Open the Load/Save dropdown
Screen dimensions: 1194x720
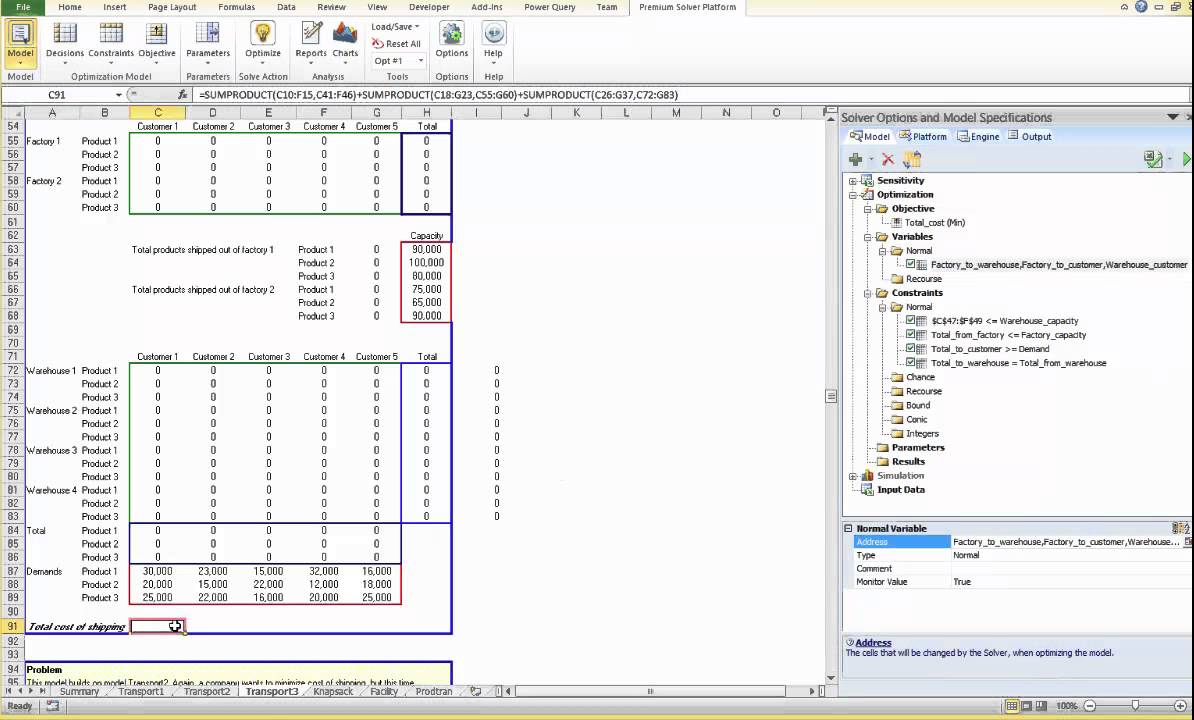click(x=395, y=27)
